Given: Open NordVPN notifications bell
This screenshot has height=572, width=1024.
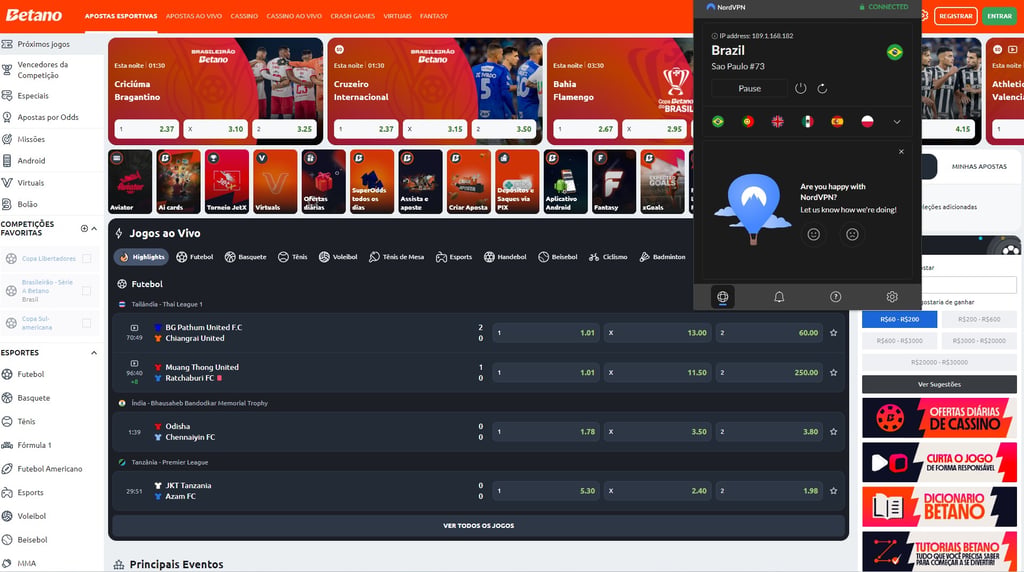Looking at the screenshot, I should [x=779, y=296].
